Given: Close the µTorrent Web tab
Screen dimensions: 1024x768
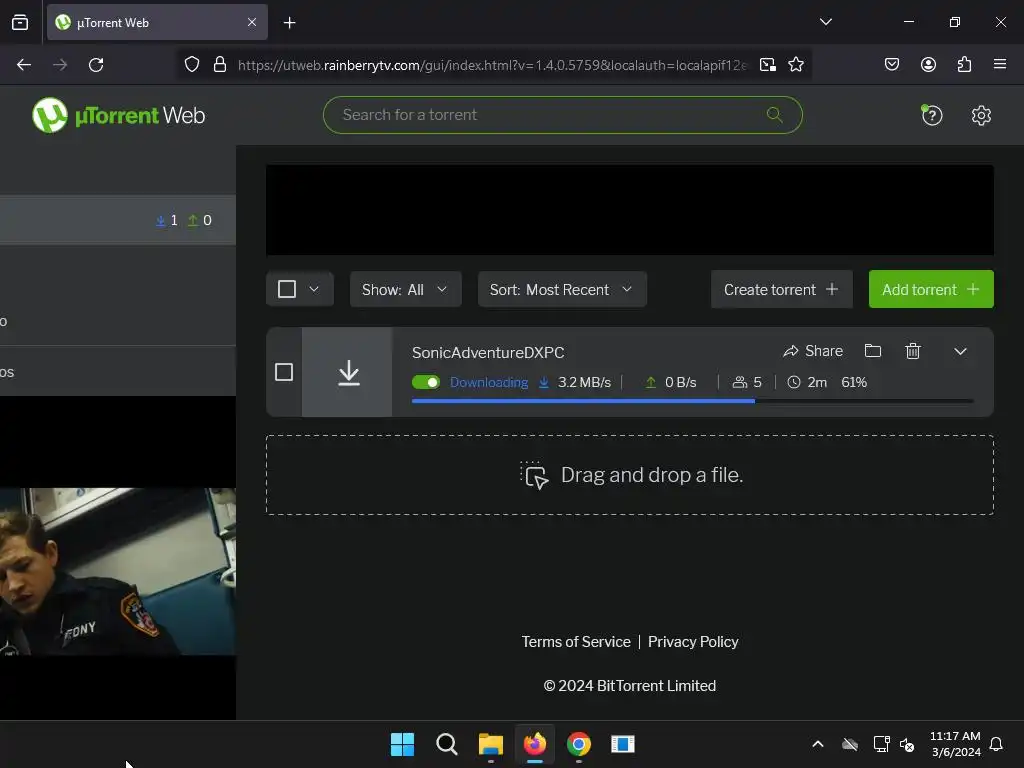Looking at the screenshot, I should click(x=252, y=22).
